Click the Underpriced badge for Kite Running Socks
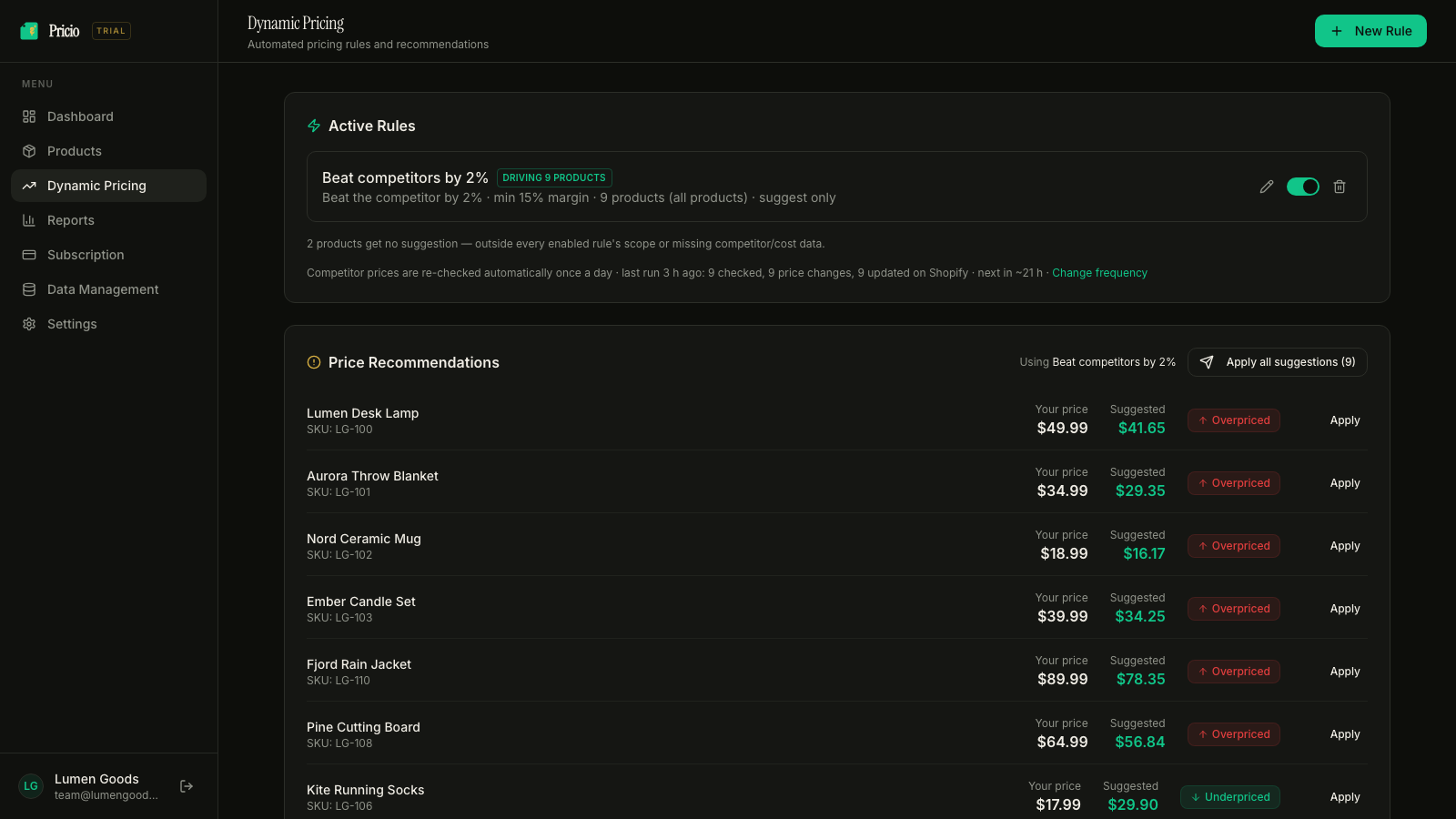The width and height of the screenshot is (1456, 819). 1230,797
